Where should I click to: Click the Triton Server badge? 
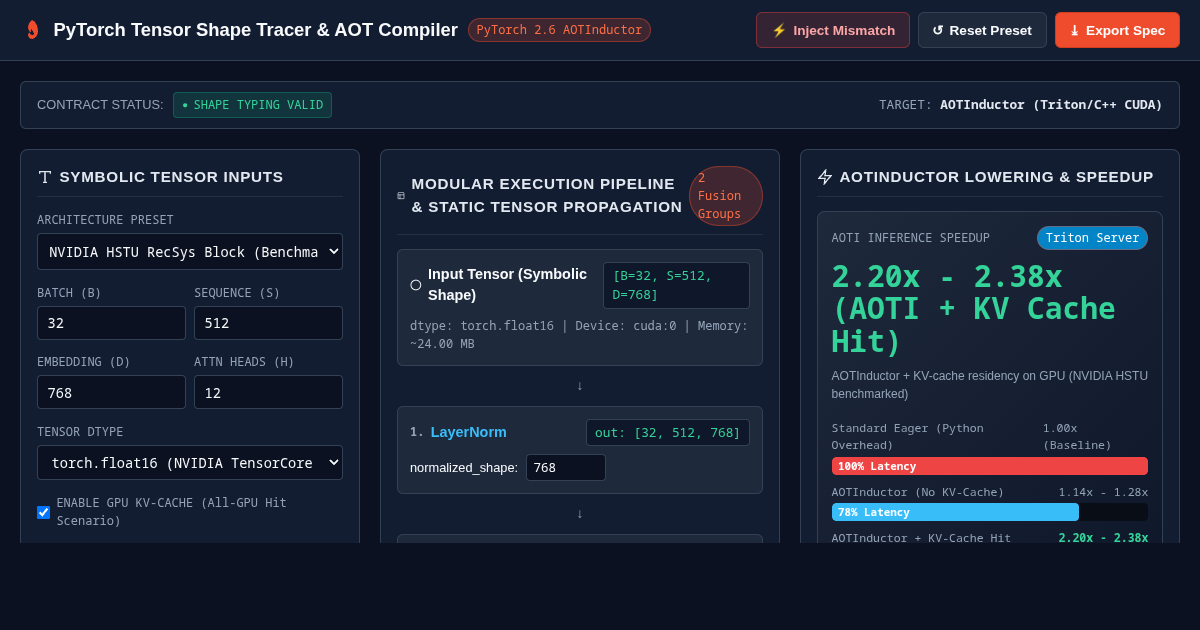tap(1092, 238)
